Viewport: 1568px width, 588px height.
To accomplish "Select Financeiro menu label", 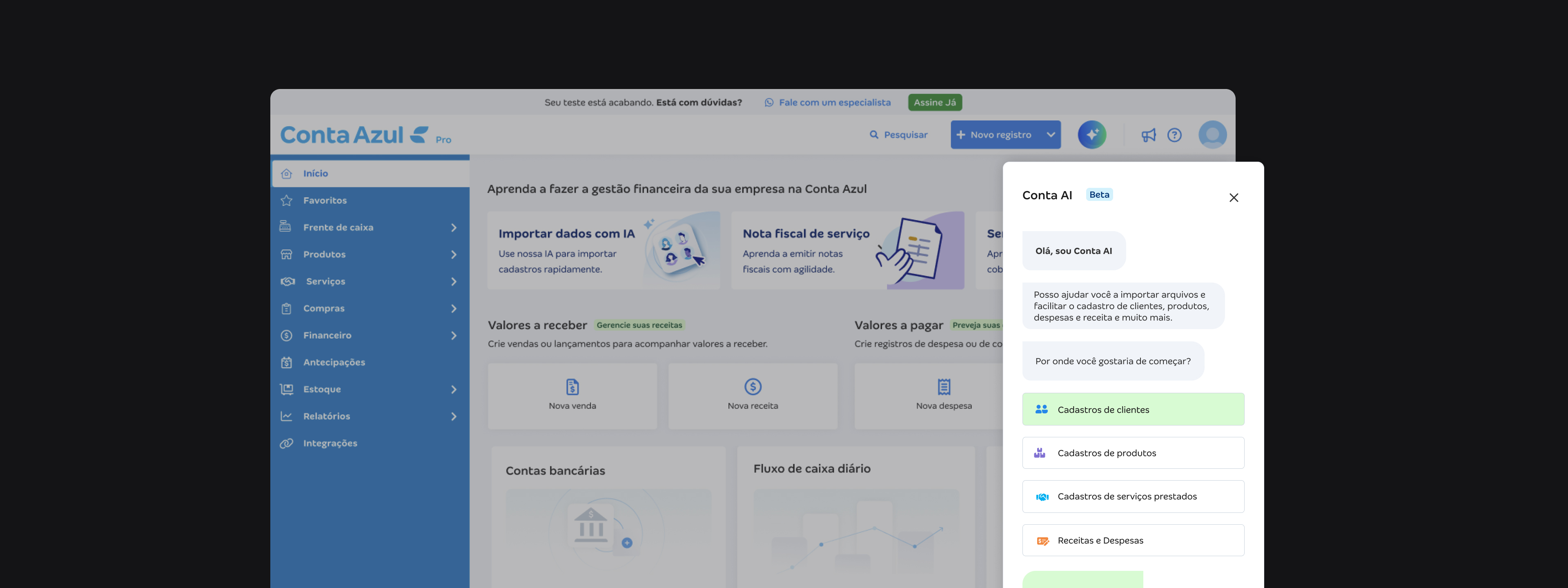I will coord(327,335).
